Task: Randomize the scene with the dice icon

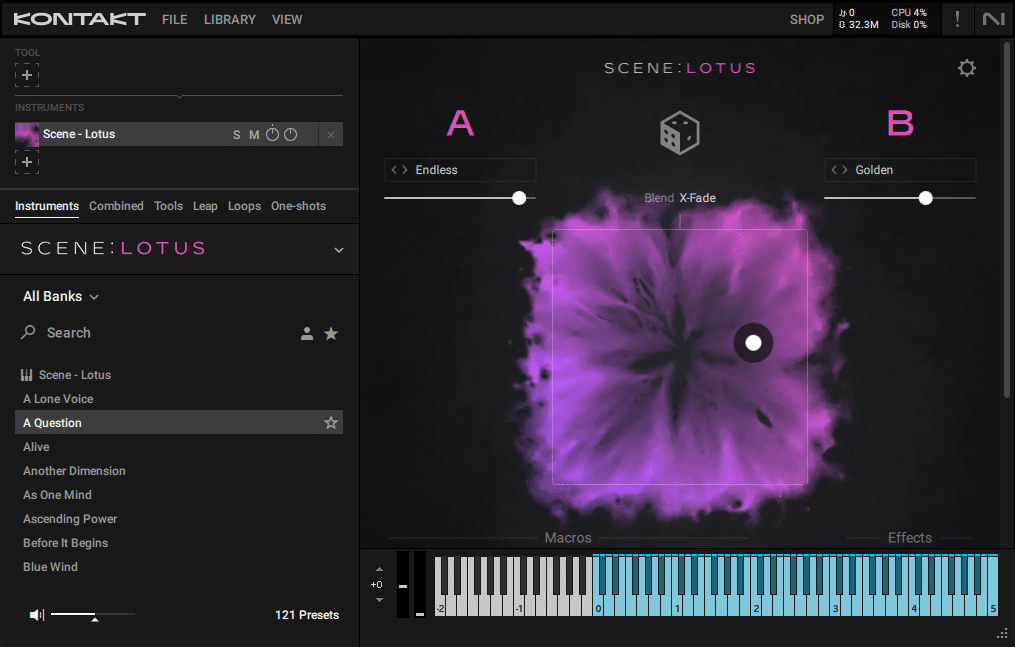Action: [x=680, y=132]
